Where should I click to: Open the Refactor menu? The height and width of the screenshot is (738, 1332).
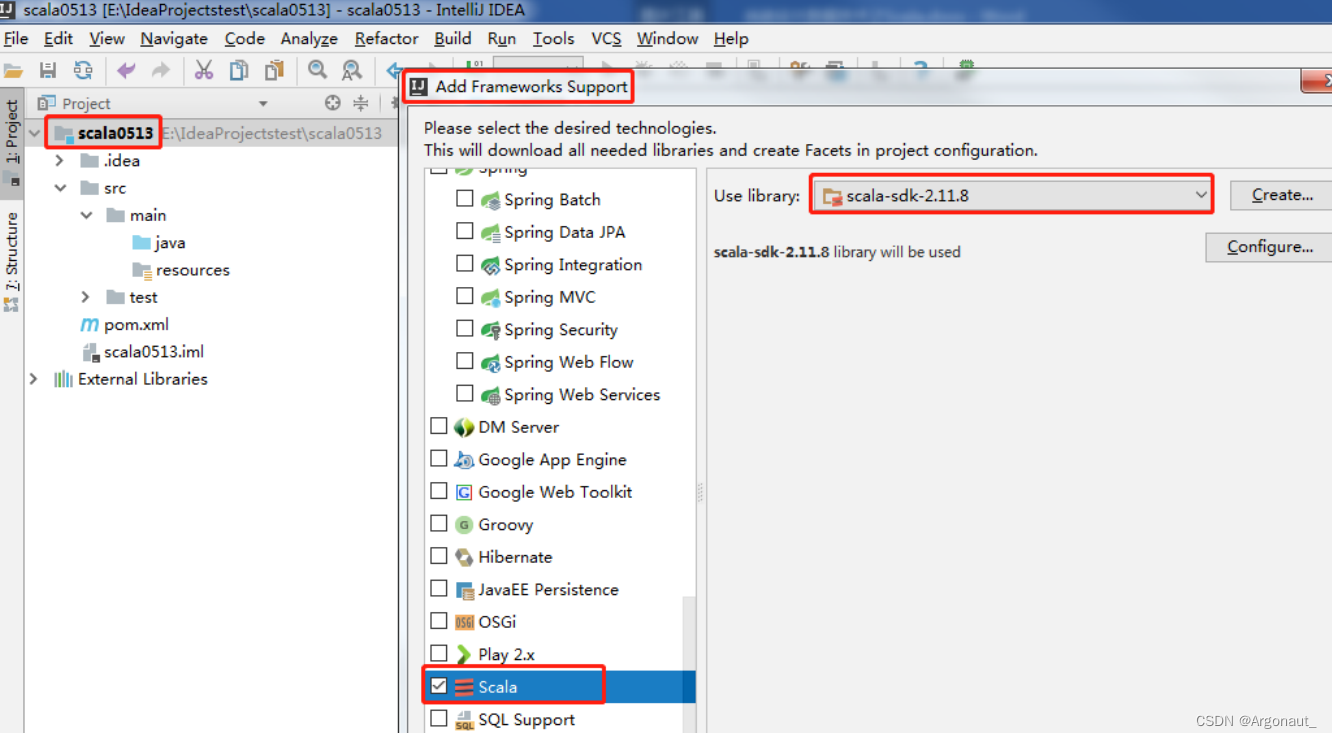point(386,38)
